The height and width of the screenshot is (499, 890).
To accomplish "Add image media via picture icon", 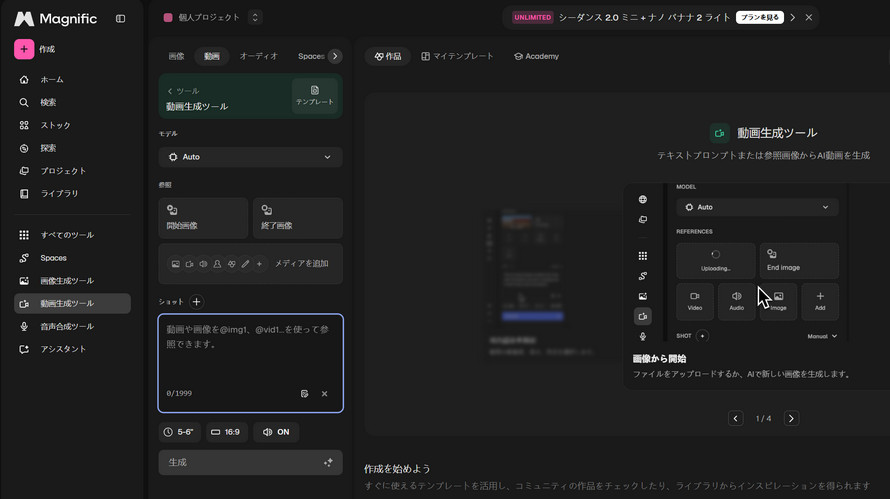I will [175, 264].
